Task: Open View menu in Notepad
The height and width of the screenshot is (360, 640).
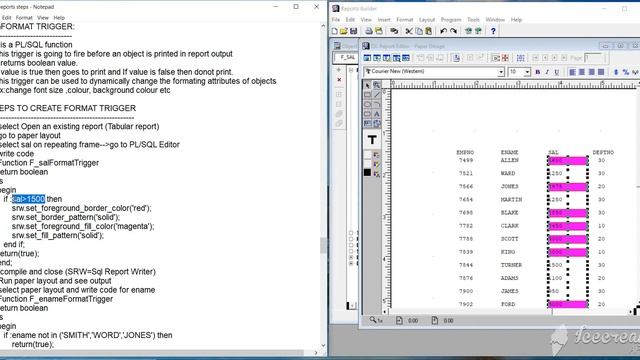Action: point(42,18)
